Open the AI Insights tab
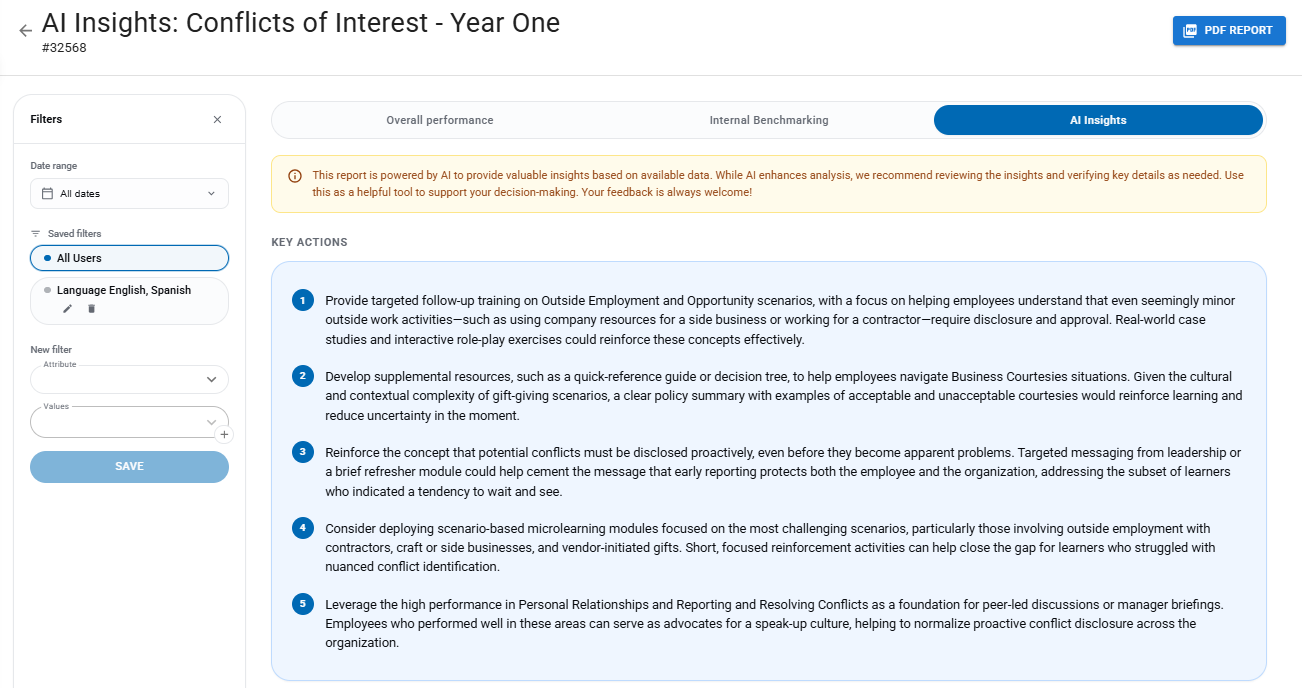Screen dimensions: 1302x688 pyautogui.click(x=1098, y=120)
